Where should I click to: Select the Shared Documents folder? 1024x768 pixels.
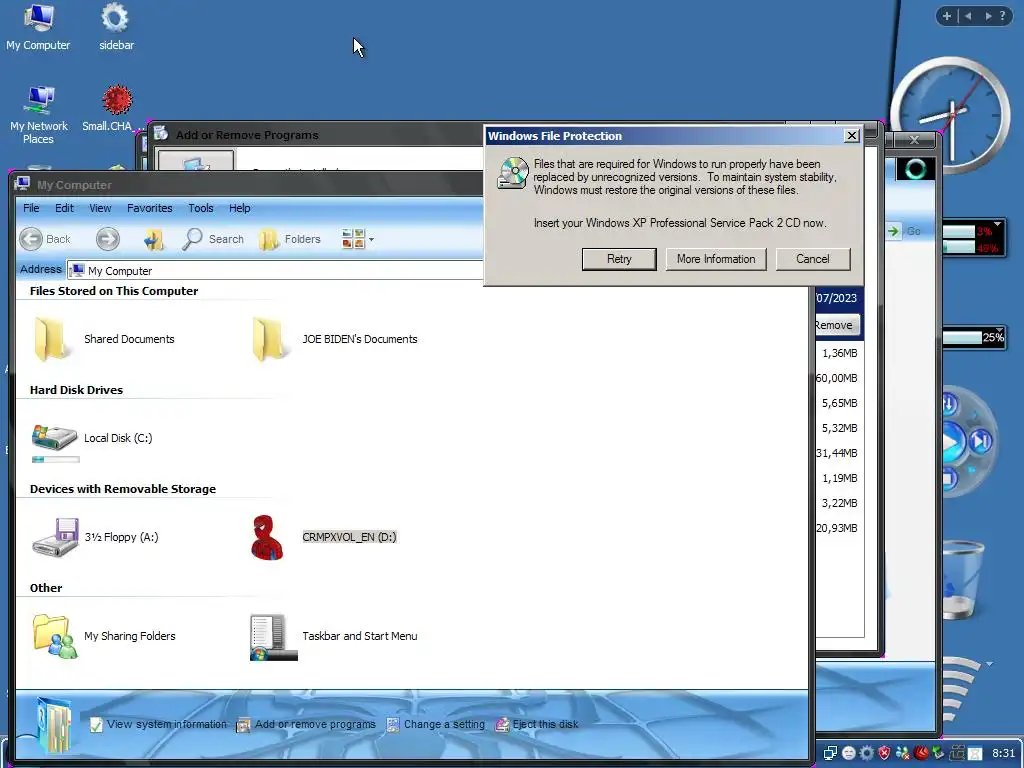click(x=104, y=339)
